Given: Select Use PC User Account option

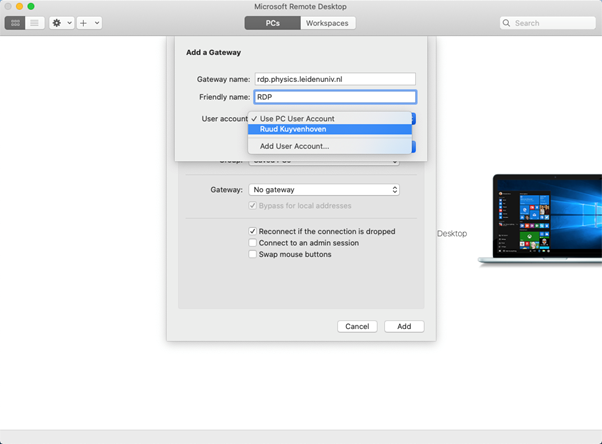Looking at the screenshot, I should tap(297, 118).
